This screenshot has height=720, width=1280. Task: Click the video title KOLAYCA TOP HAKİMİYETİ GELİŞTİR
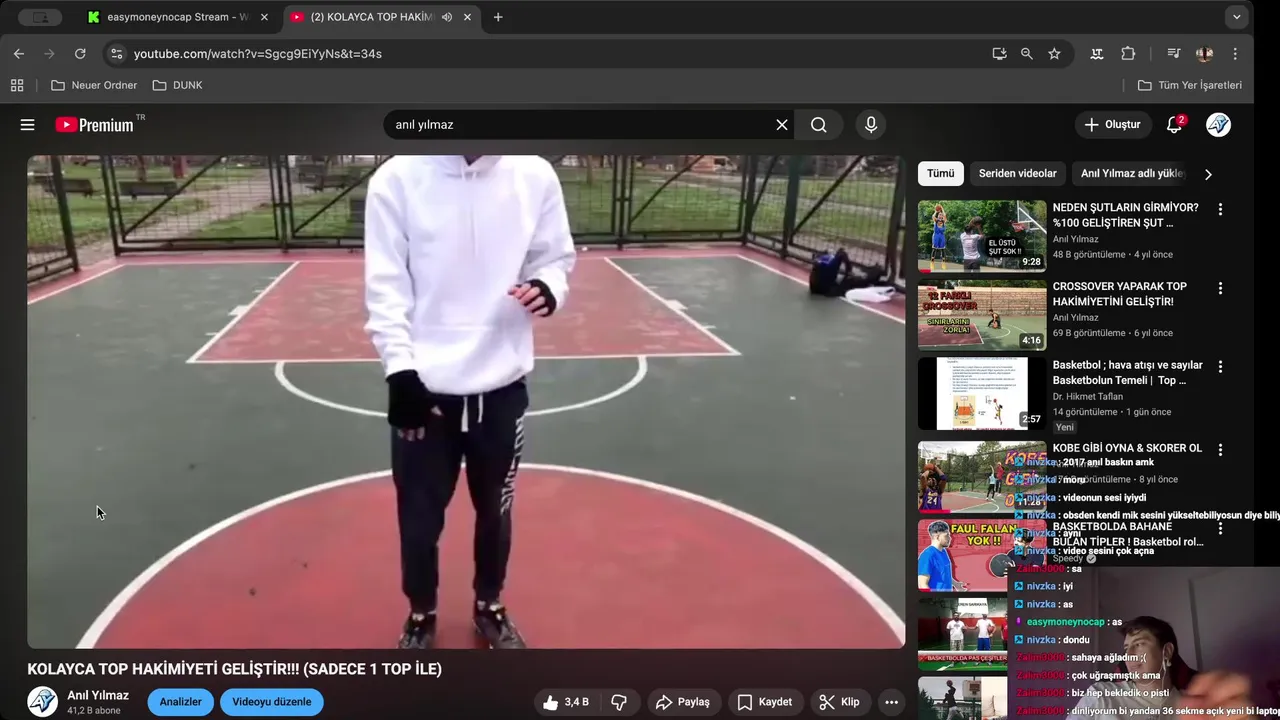click(x=234, y=669)
